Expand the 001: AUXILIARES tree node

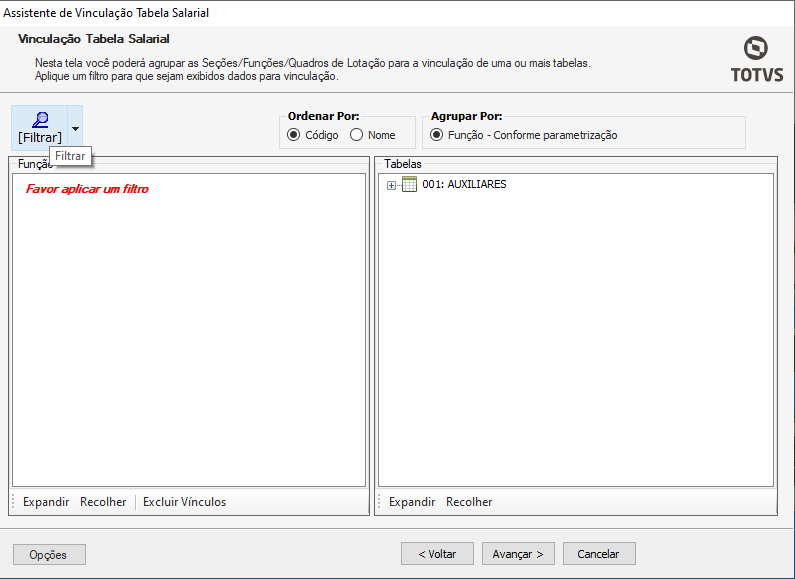click(x=391, y=185)
